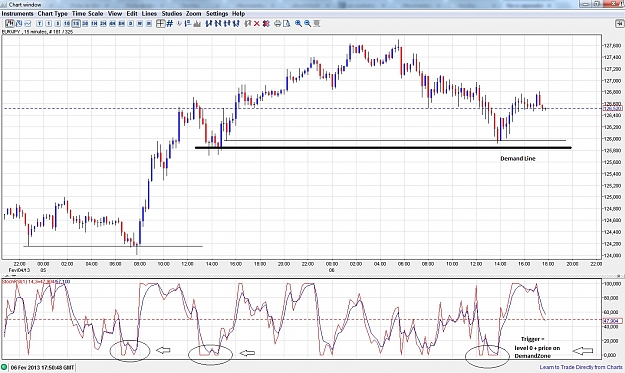Viewport: 625px width, 373px height.
Task: Open 'Learn to Trade Directly from Charts' link
Action: pyautogui.click(x=581, y=367)
